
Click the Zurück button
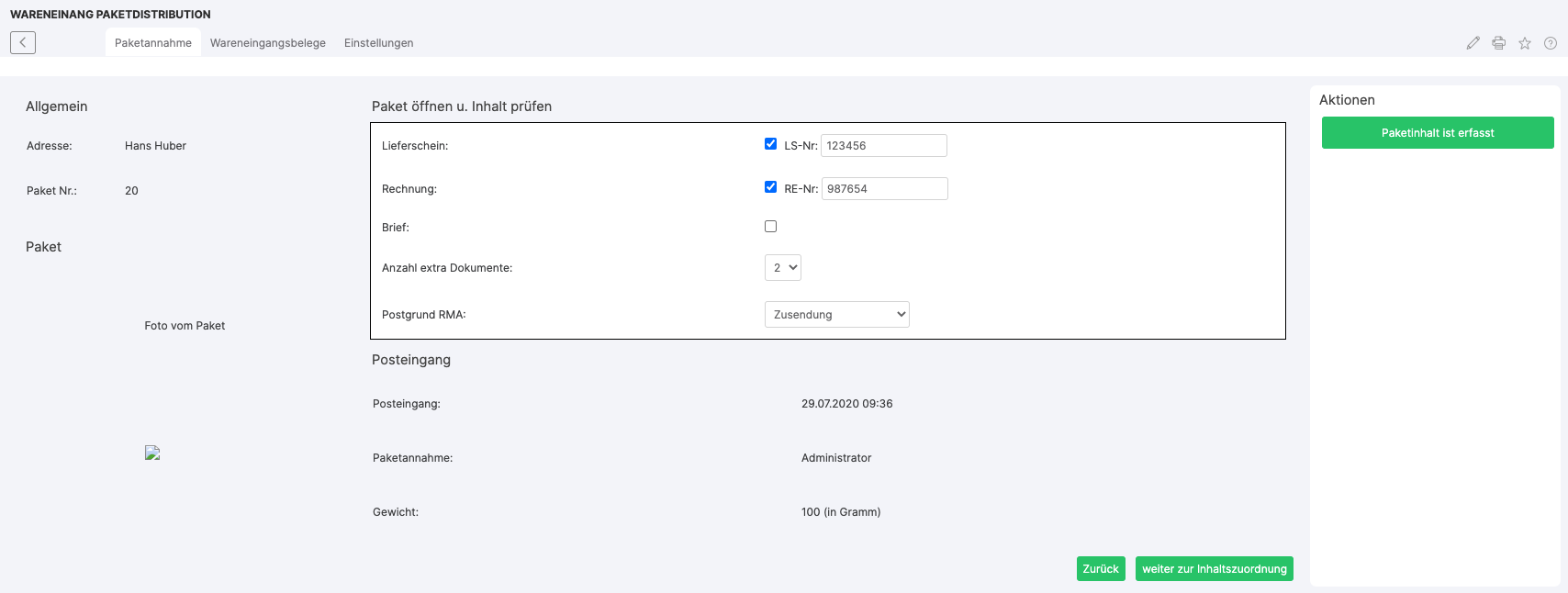pos(1100,569)
